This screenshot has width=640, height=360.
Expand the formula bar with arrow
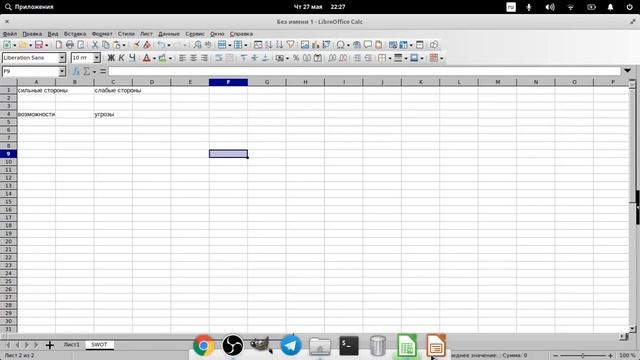627,71
